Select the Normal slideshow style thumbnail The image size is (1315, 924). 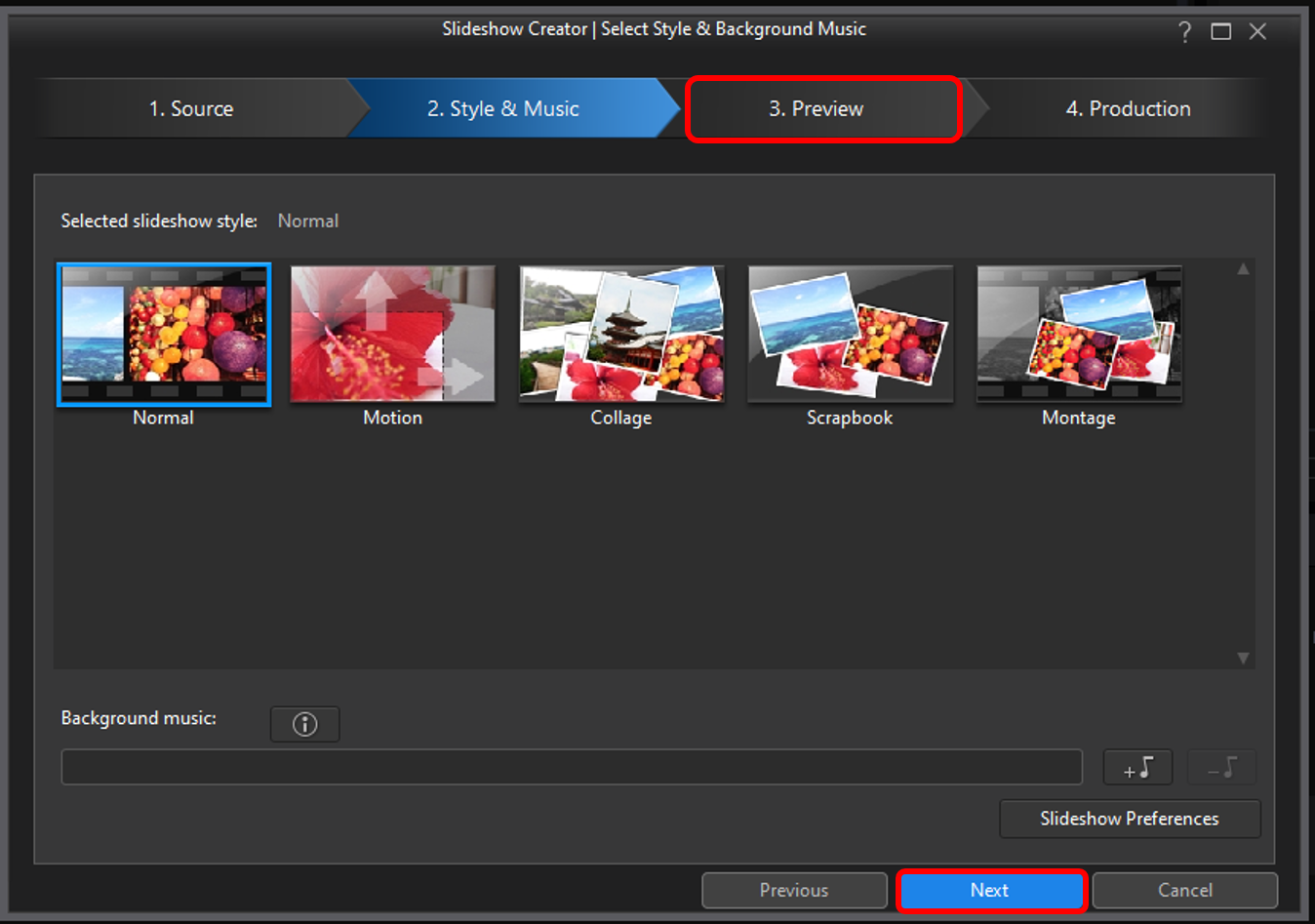[164, 334]
